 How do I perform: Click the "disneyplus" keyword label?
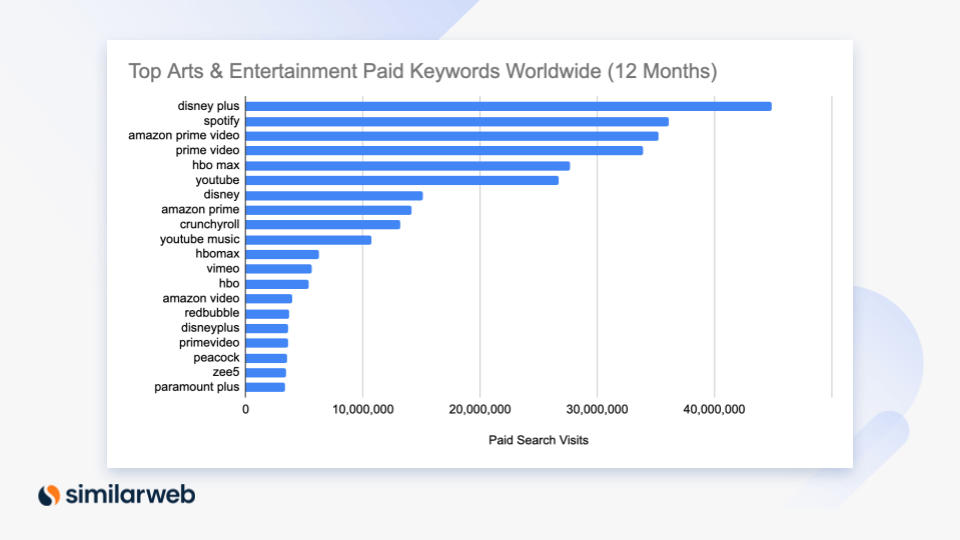tap(210, 328)
